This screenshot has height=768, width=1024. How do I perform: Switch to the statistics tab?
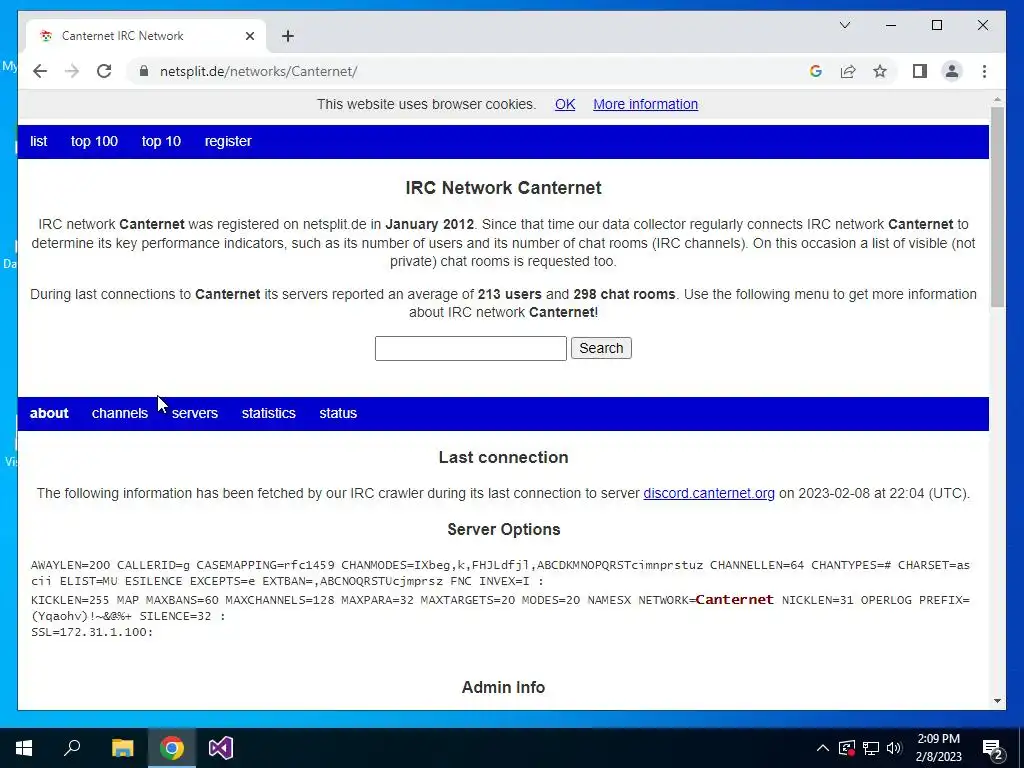(x=268, y=413)
